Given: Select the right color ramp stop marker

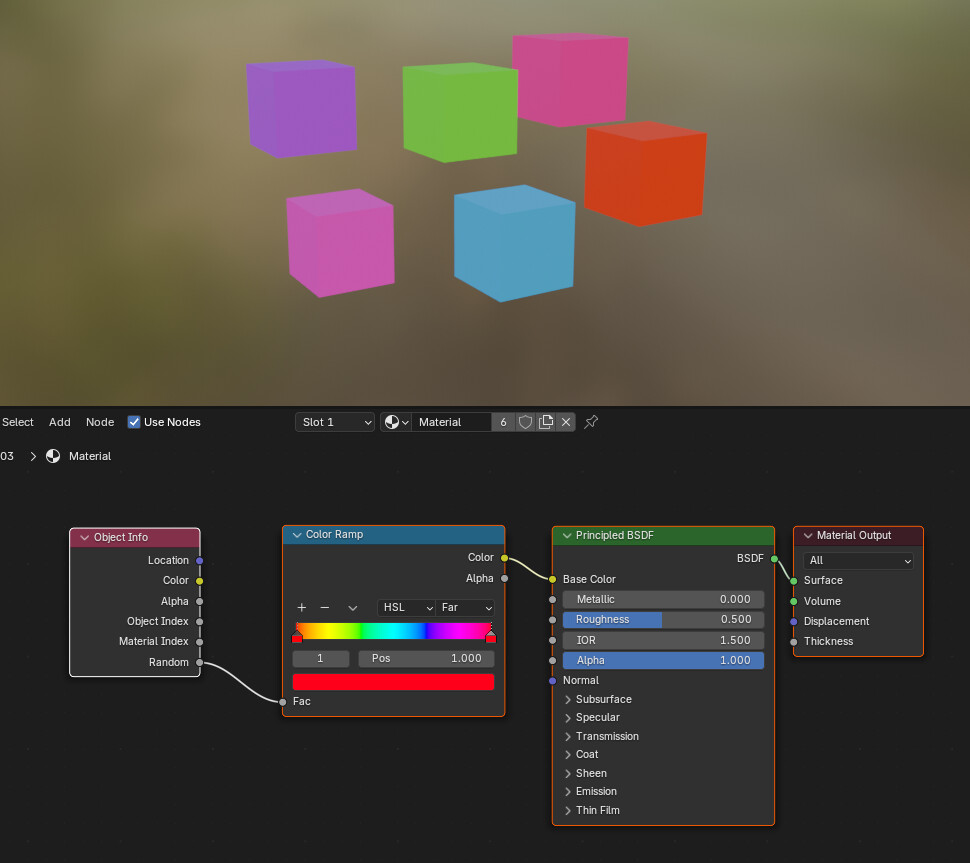Looking at the screenshot, I should [x=491, y=636].
